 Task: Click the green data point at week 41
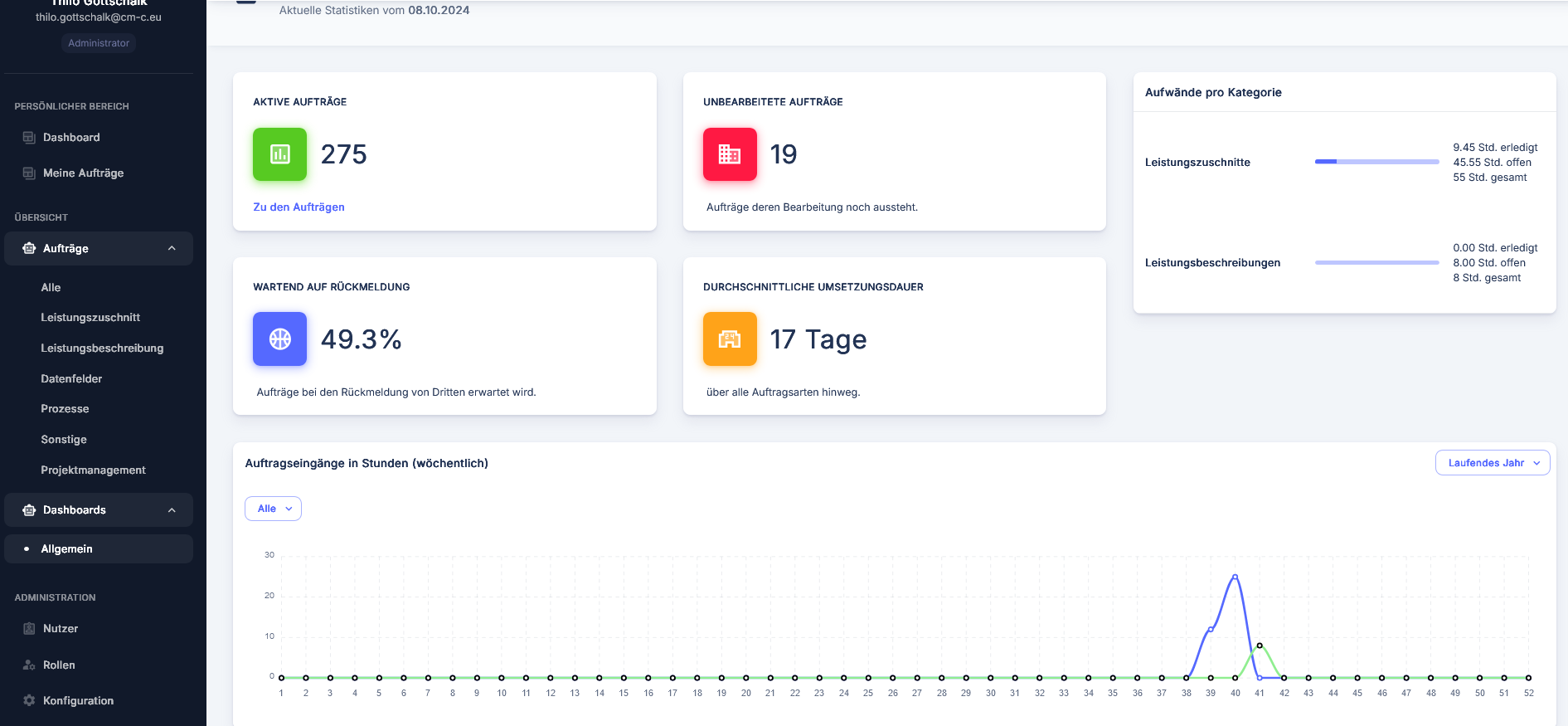pyautogui.click(x=1260, y=646)
